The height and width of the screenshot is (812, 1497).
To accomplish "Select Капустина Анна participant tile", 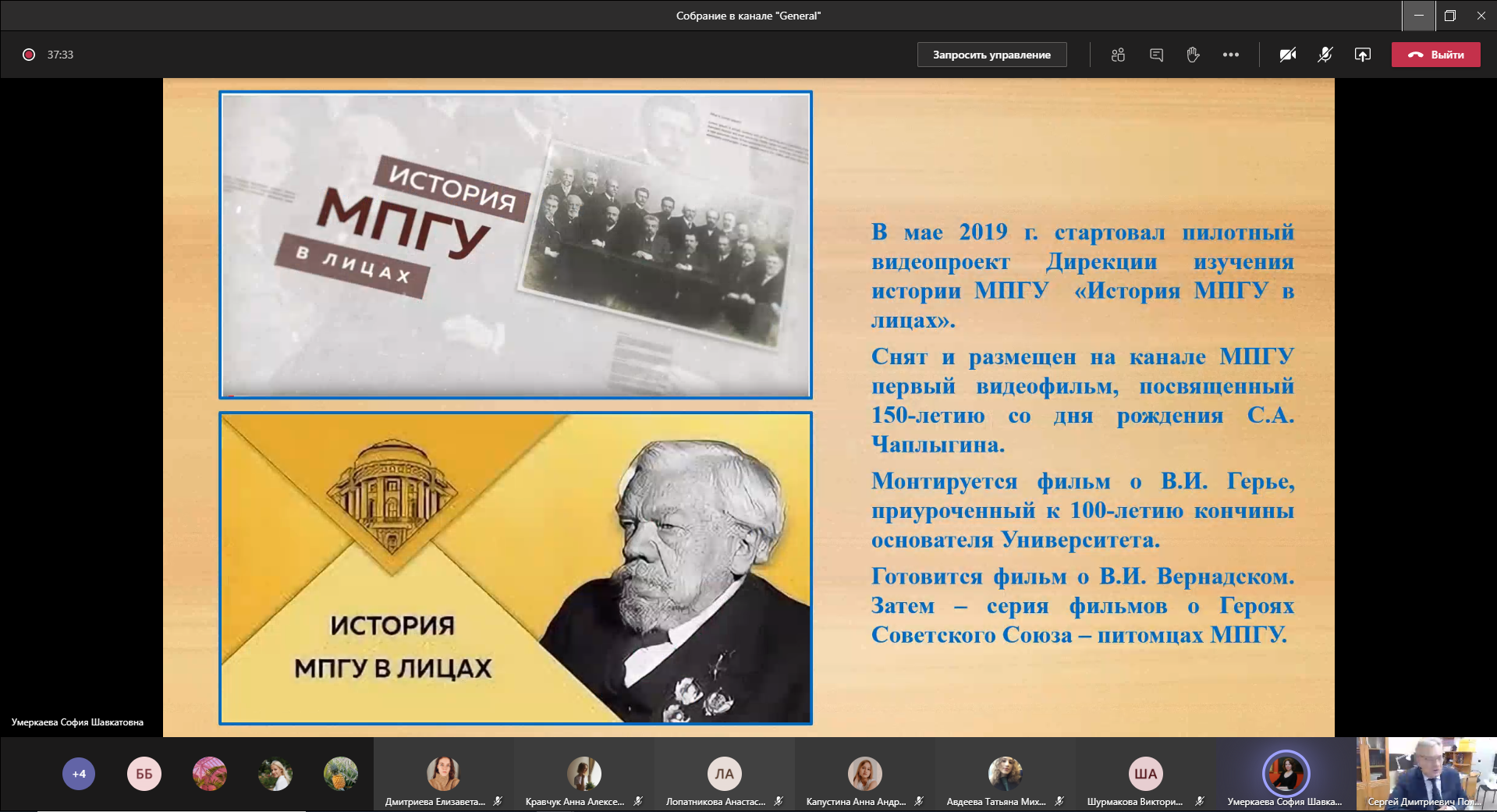I will coord(864,775).
